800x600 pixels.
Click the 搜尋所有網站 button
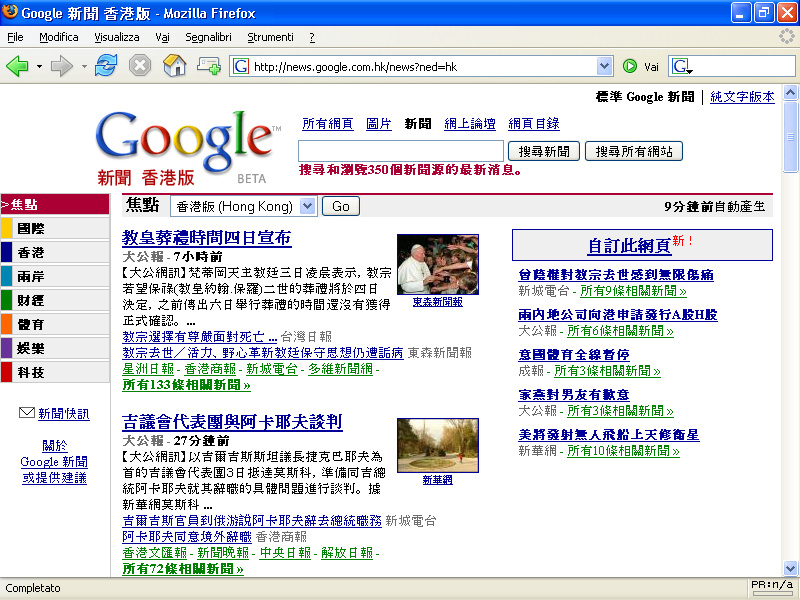pos(634,151)
